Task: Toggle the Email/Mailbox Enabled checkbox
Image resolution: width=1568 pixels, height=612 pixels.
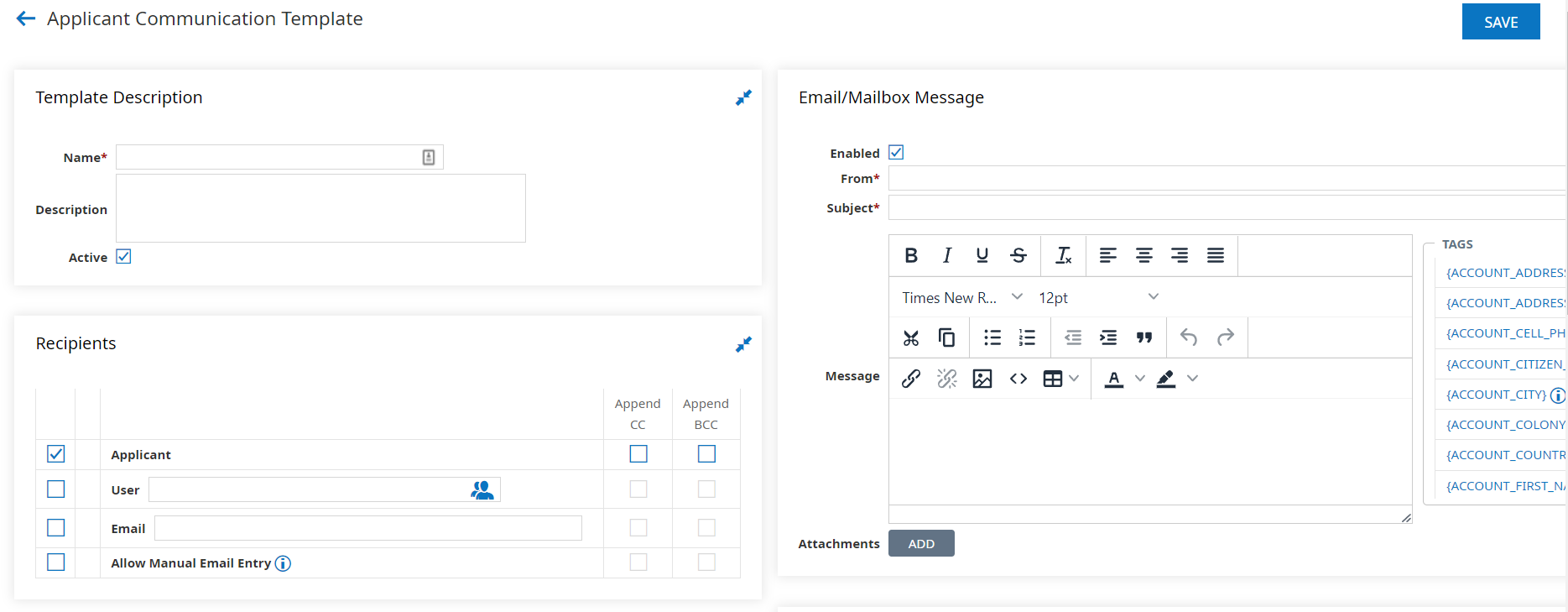Action: [x=896, y=153]
